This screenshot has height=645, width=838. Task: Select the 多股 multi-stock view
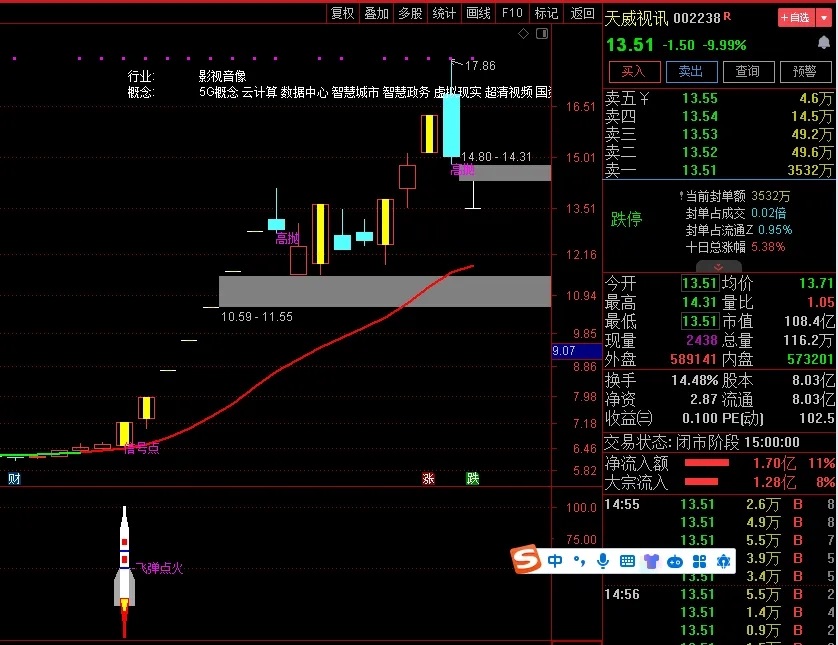(410, 13)
